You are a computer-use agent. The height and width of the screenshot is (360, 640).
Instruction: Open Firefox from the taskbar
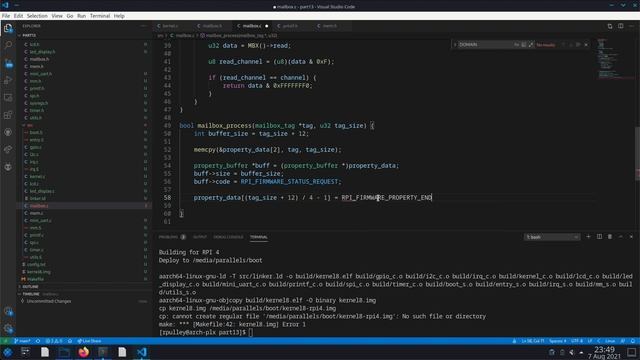[x=84, y=352]
